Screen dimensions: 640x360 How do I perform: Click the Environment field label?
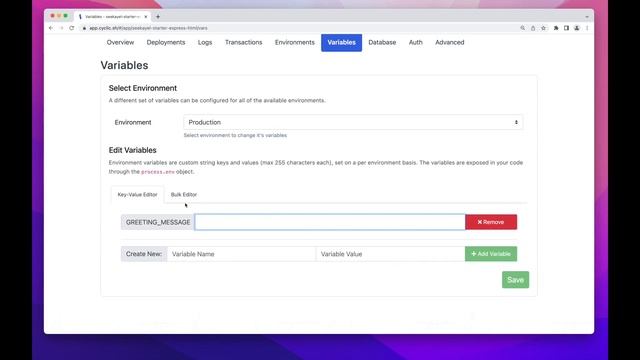(x=133, y=122)
